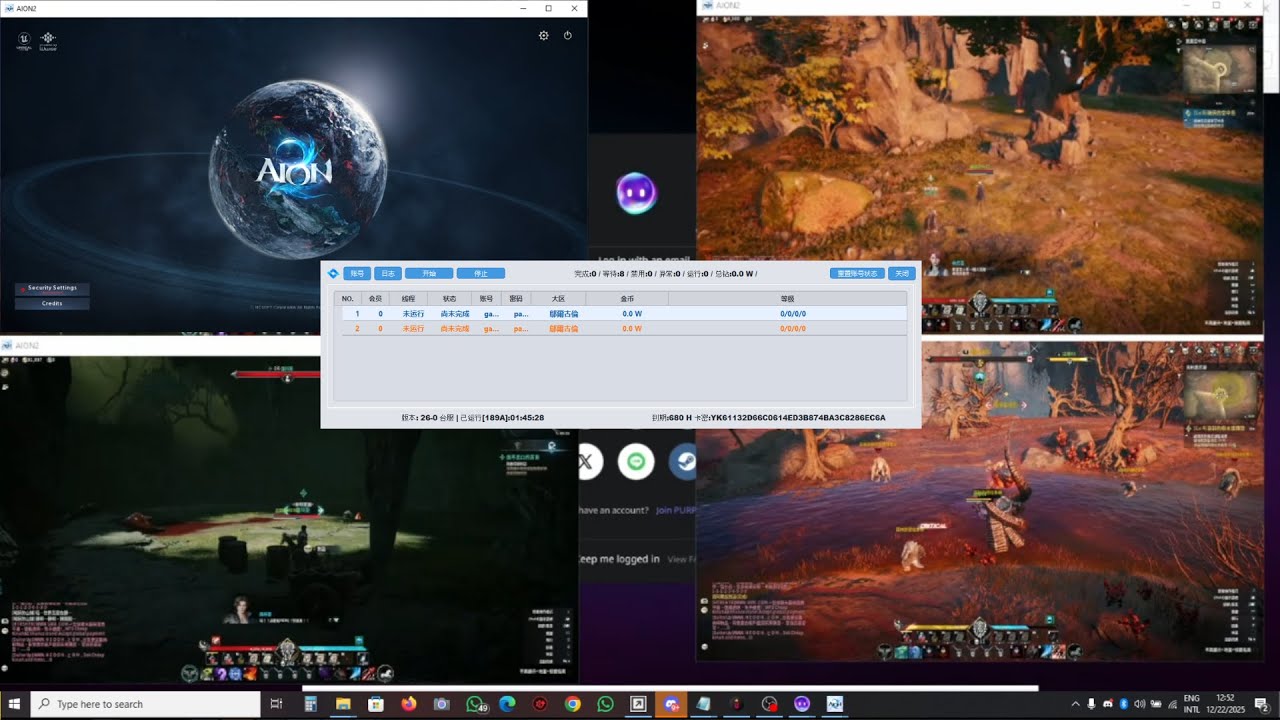Open settings gear in AION2 launcher

click(x=544, y=35)
